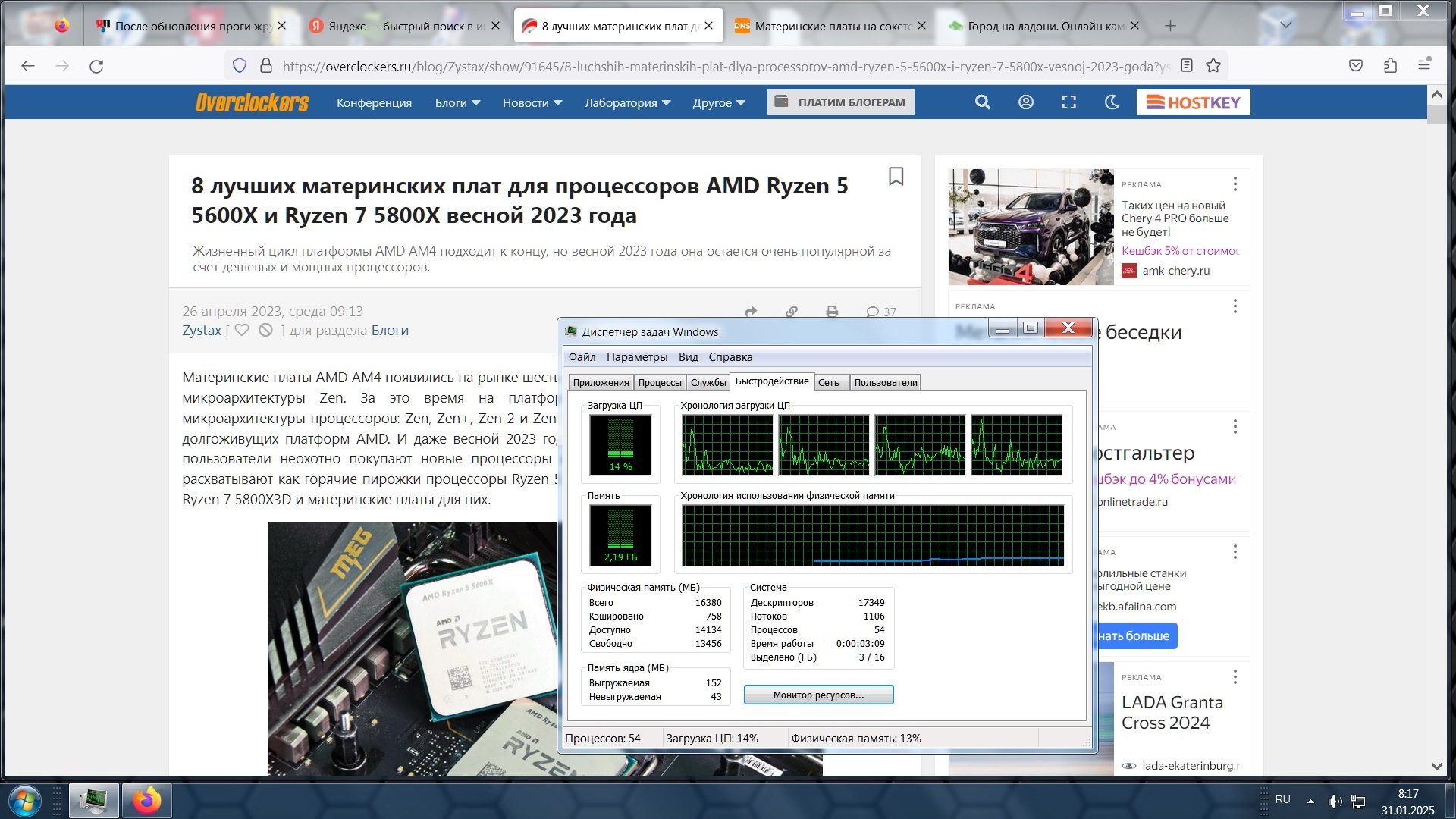Viewport: 1456px width, 819px height.
Task: Open the Firefox extensions puzzle icon
Action: click(1390, 66)
